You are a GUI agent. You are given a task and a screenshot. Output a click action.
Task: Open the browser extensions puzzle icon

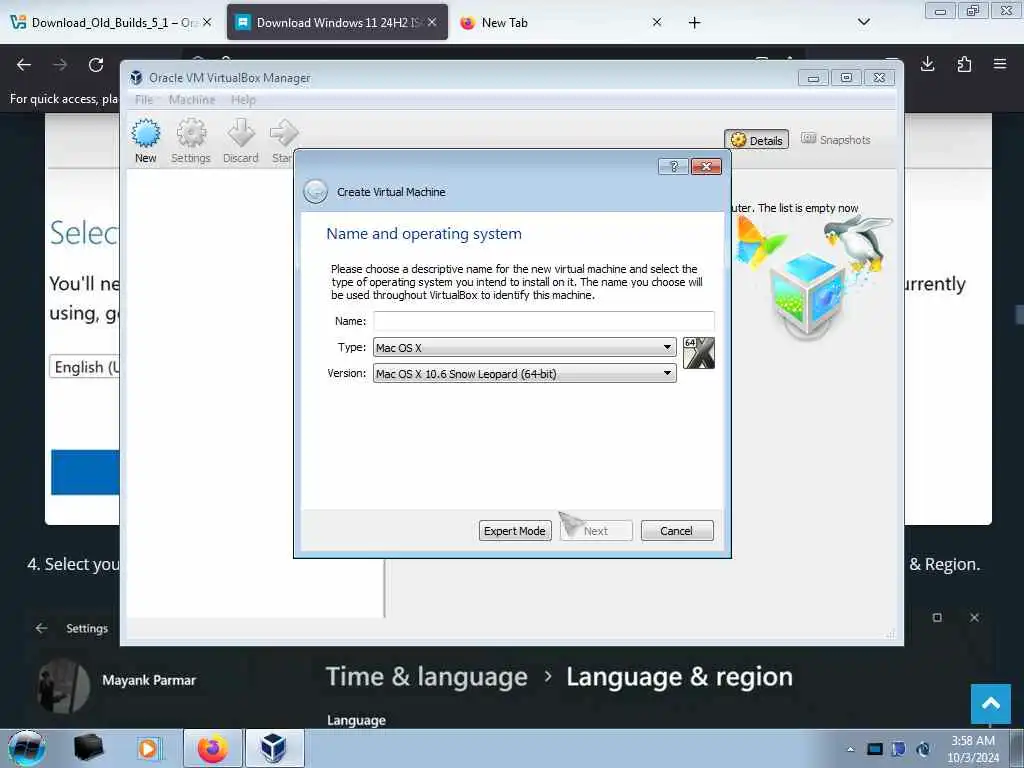coord(964,64)
